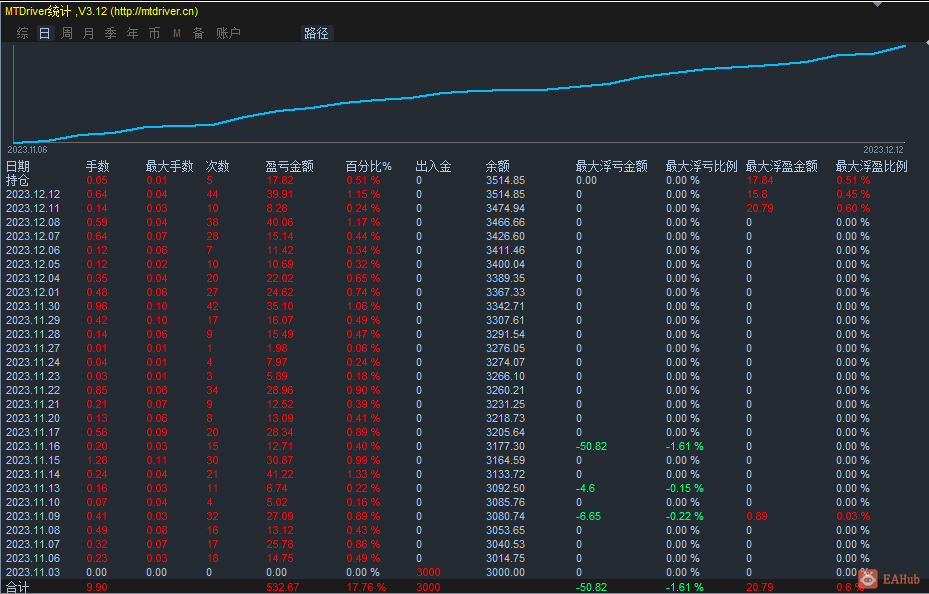
Task: Select the 2023.11.16 date row
Action: (33, 446)
